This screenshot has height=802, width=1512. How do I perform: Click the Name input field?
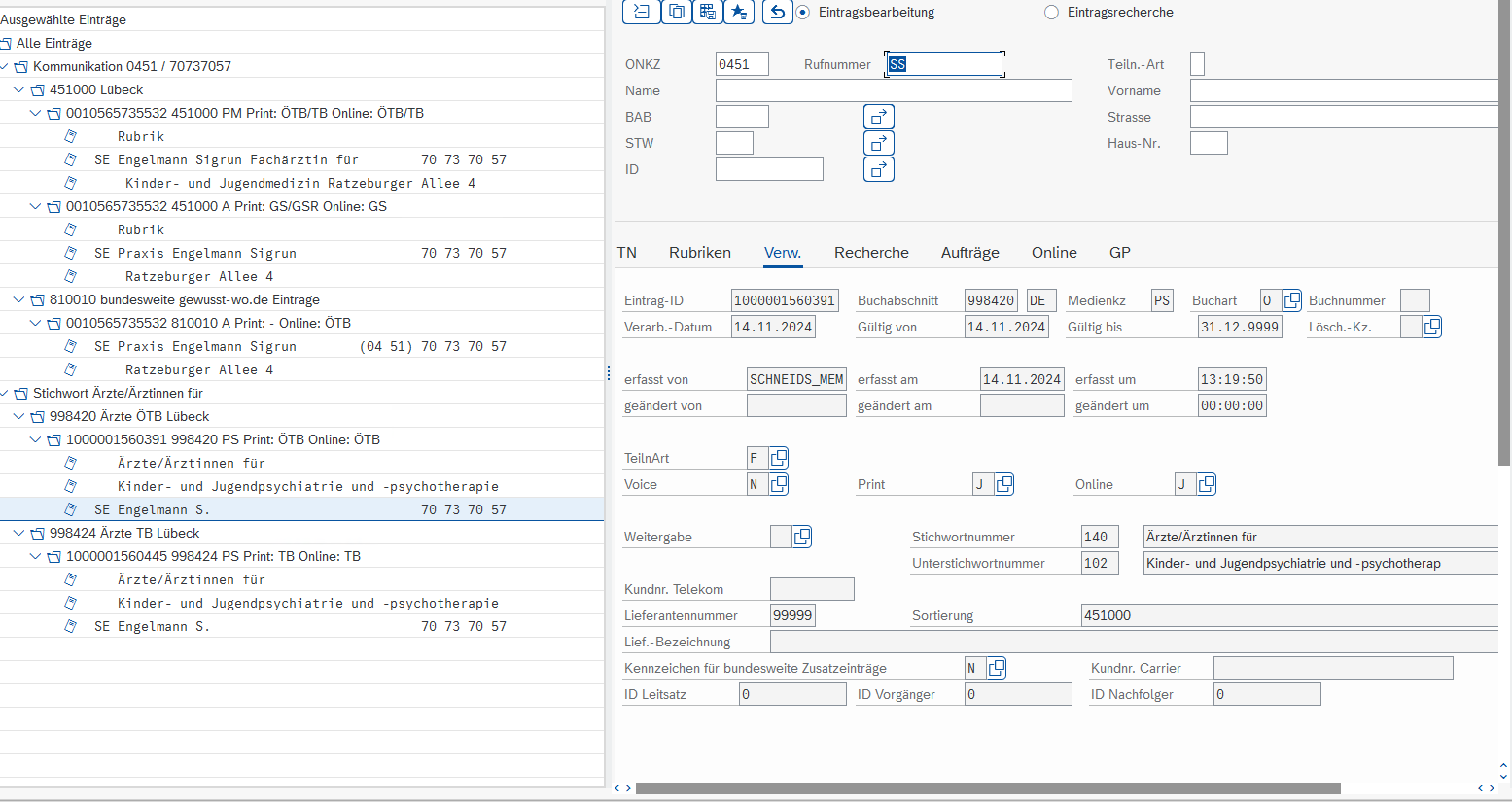894,90
